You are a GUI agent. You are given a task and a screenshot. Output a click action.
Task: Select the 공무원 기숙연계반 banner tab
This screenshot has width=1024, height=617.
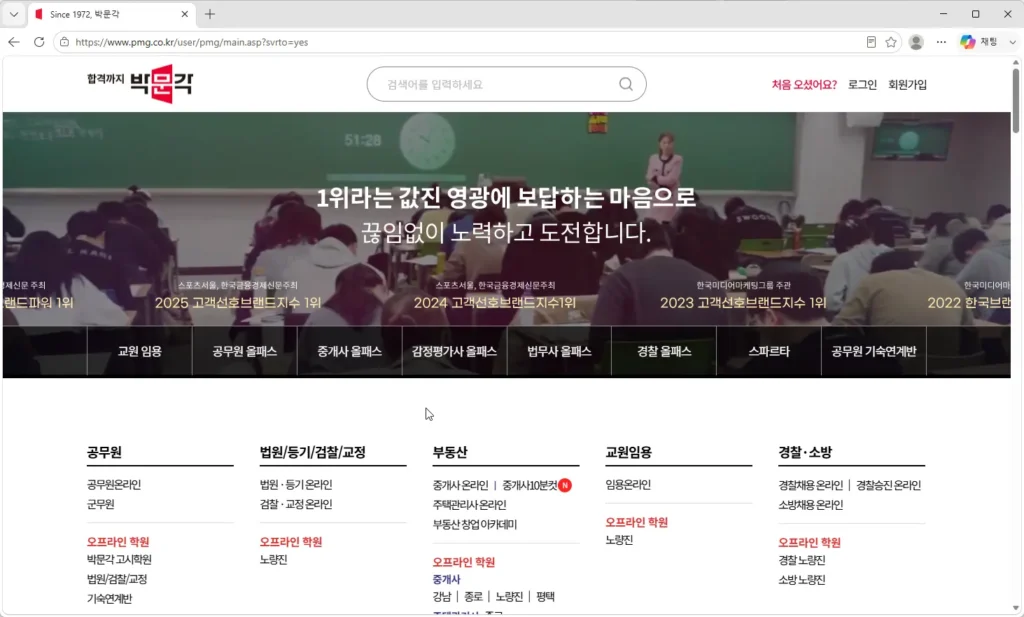(x=873, y=351)
